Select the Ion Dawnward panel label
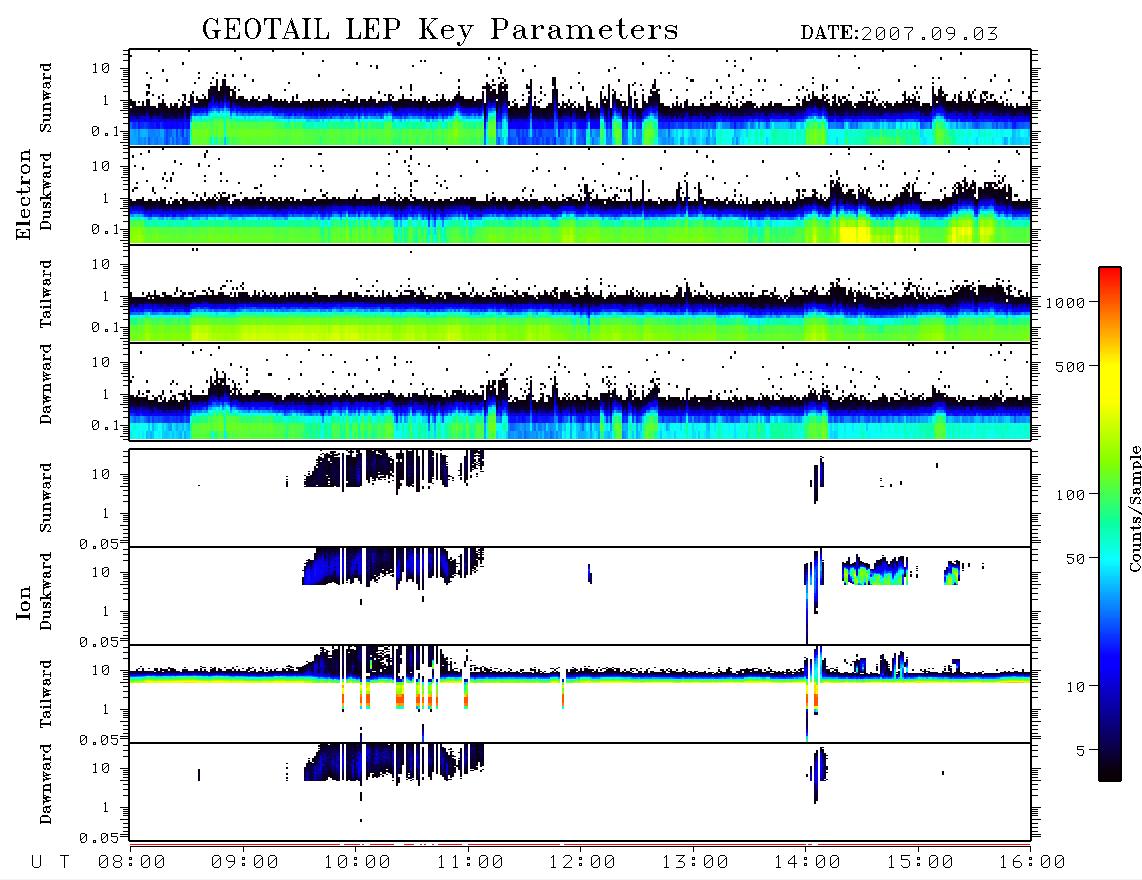 pos(45,784)
